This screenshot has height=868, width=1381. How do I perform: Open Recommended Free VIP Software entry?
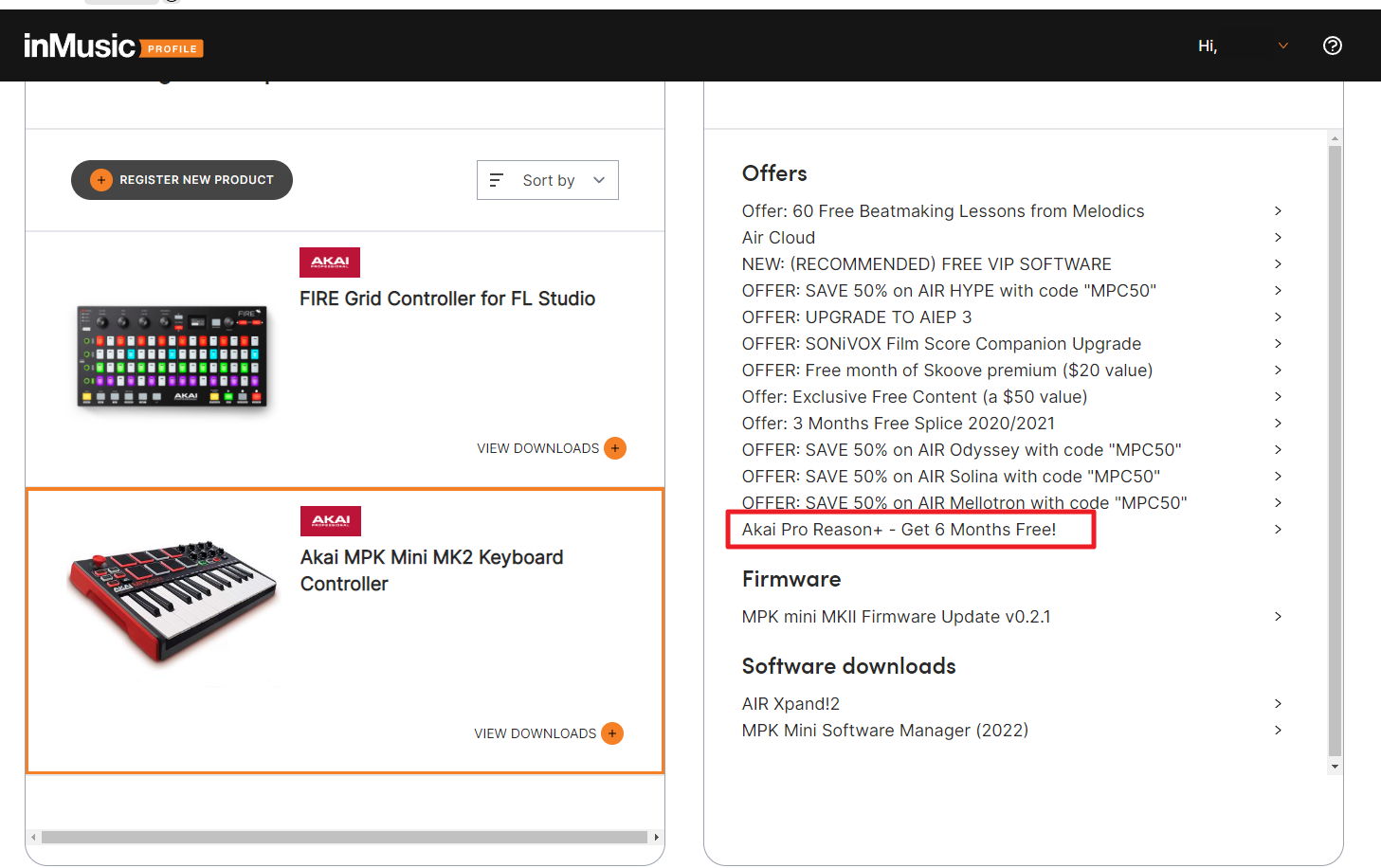click(x=927, y=264)
